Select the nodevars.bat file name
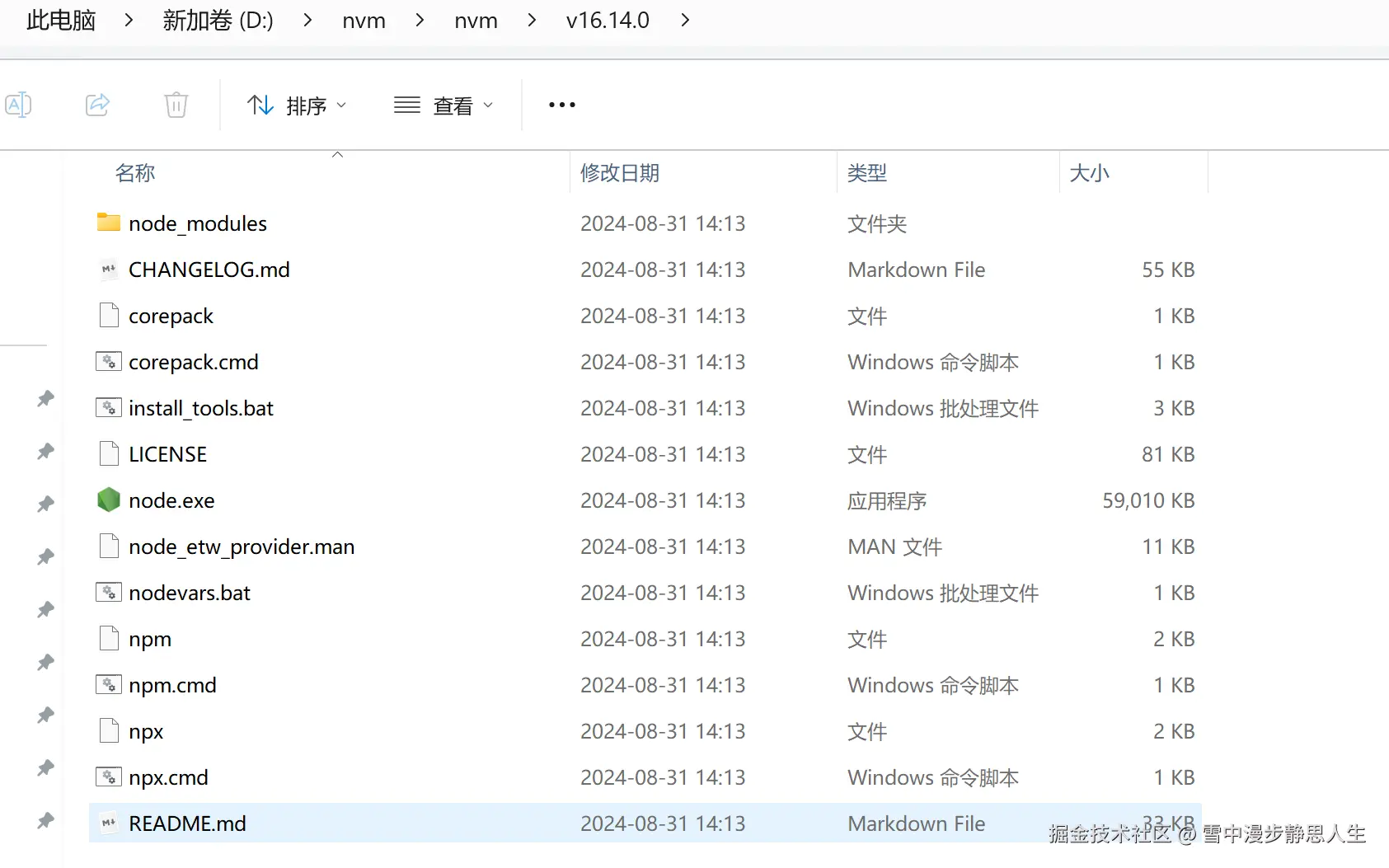 pyautogui.click(x=190, y=593)
